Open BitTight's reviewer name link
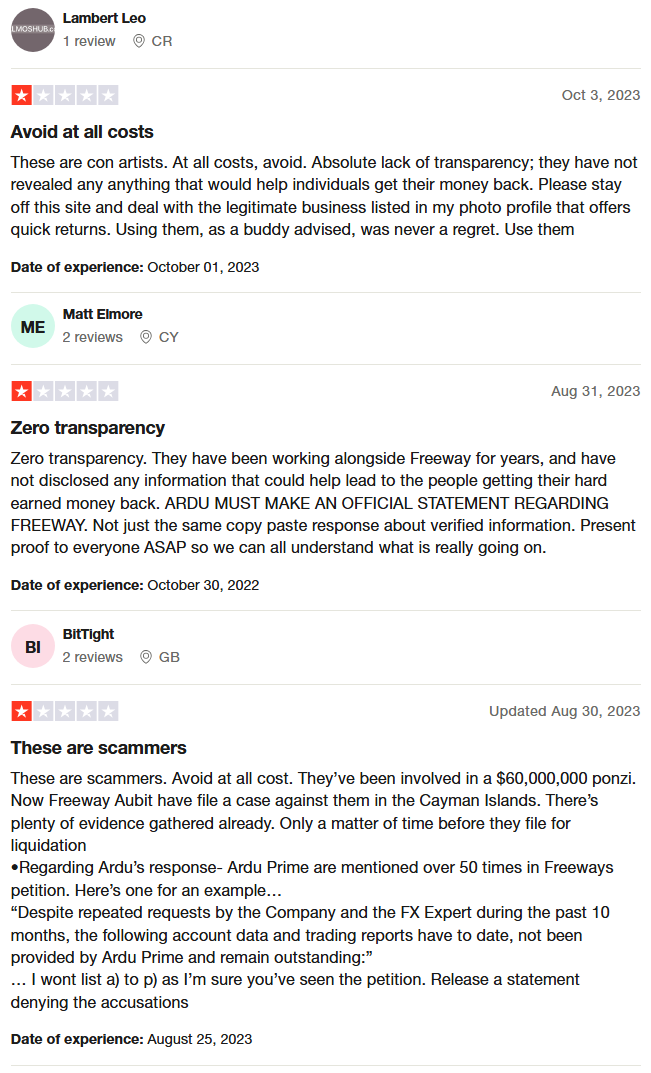Viewport: 651px width, 1073px height. 88,634
